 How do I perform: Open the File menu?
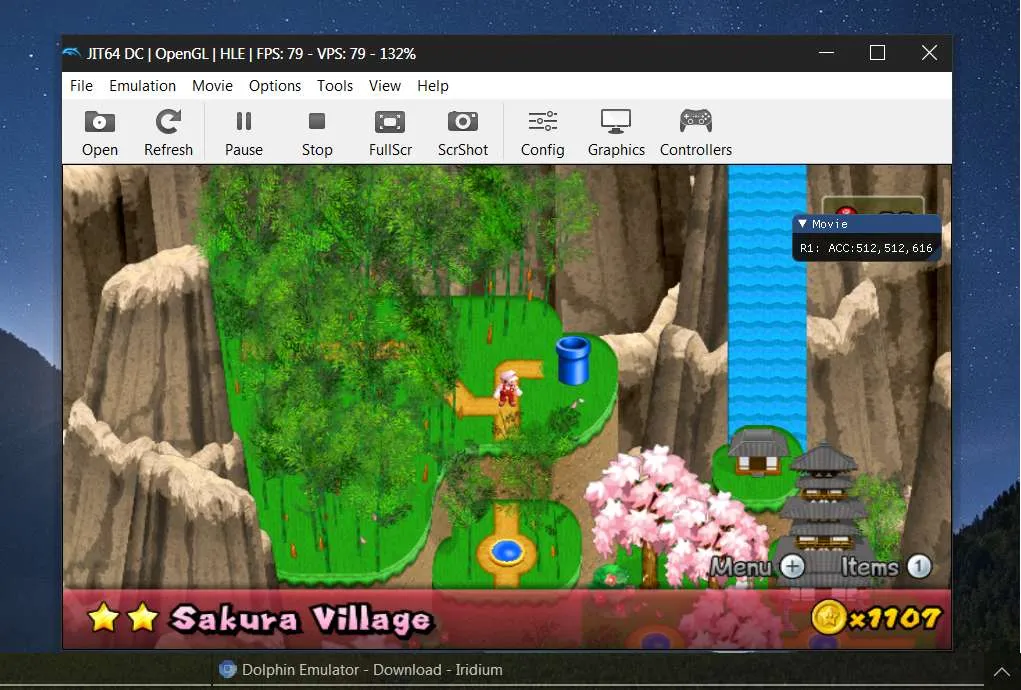pos(81,86)
